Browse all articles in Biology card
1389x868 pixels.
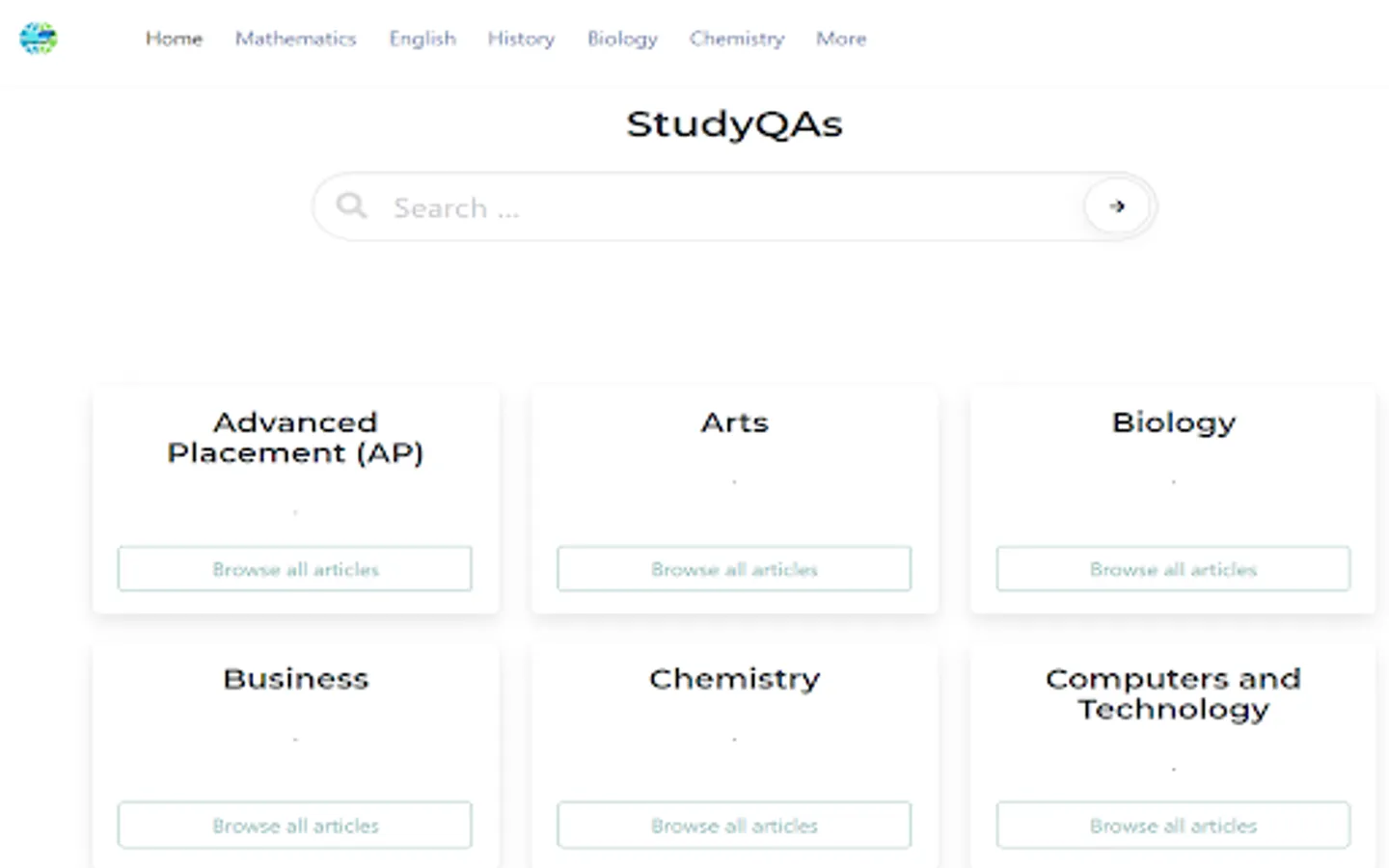1173,569
